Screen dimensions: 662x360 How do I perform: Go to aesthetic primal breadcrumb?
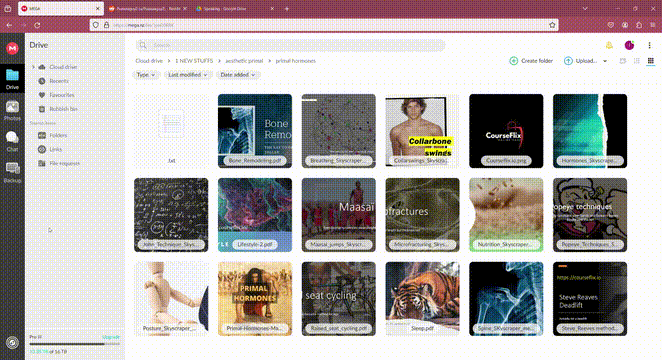(x=244, y=61)
